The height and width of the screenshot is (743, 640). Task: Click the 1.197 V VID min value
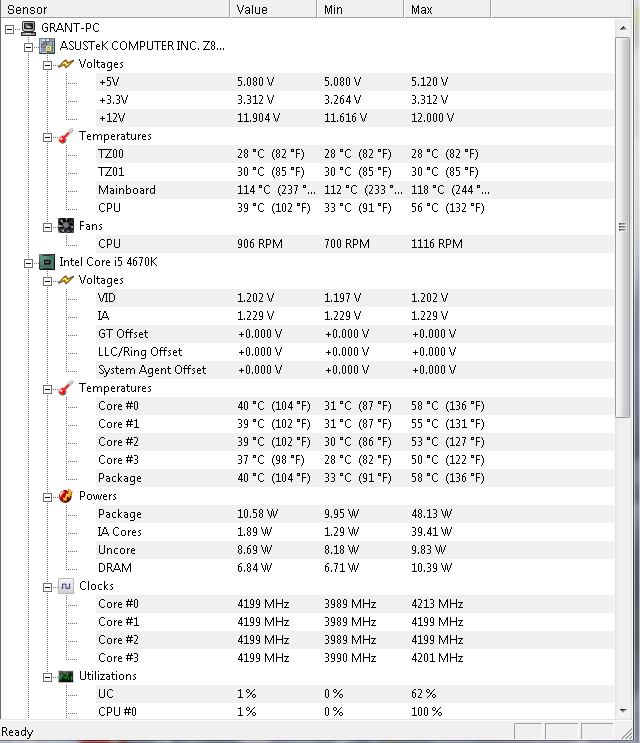pos(343,298)
